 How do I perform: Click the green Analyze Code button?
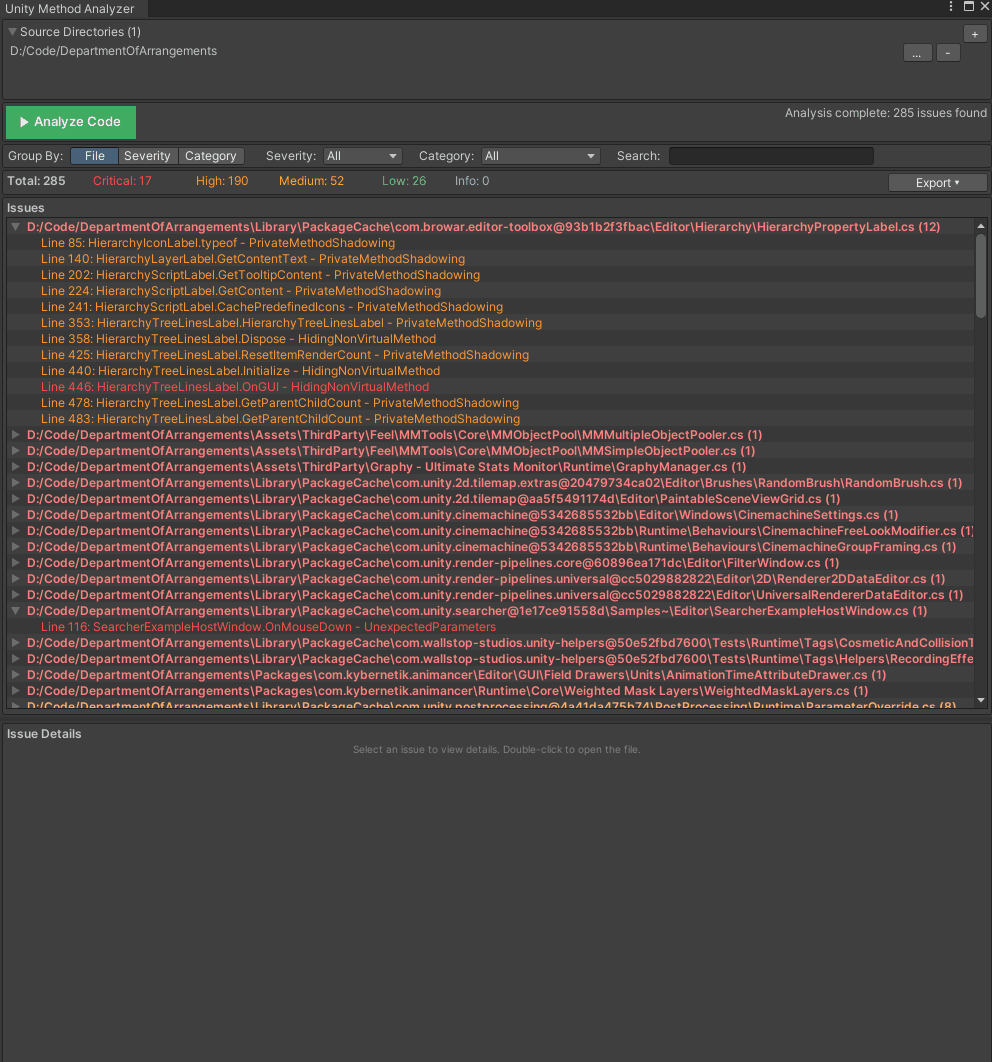pyautogui.click(x=70, y=122)
